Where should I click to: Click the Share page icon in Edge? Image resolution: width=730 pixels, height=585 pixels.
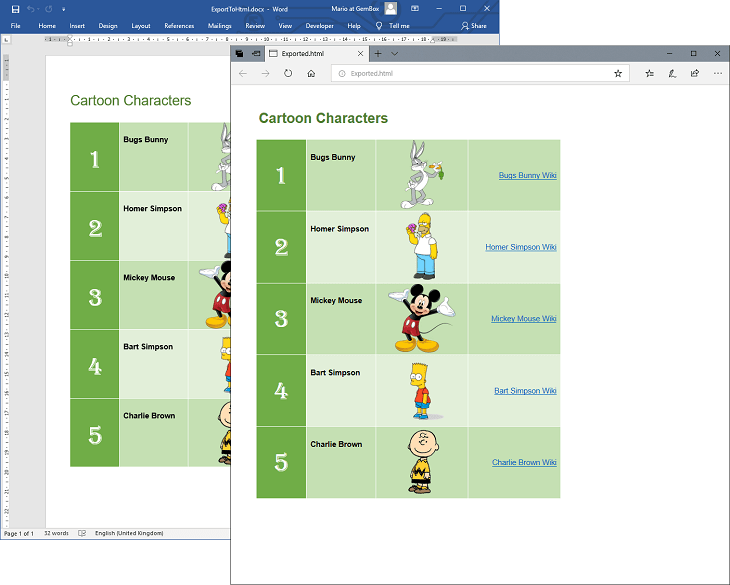click(695, 73)
